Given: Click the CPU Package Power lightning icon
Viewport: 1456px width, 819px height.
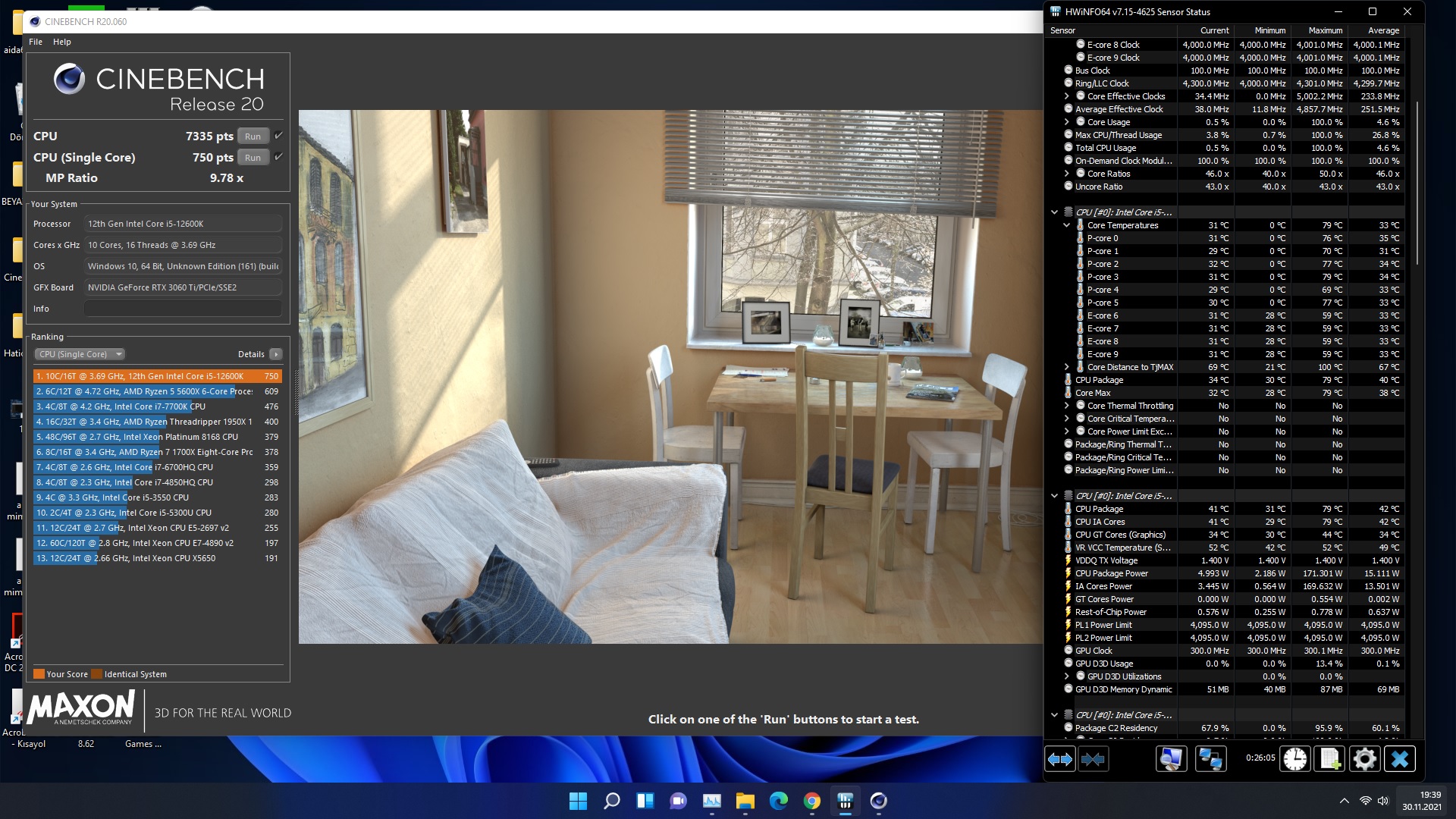Looking at the screenshot, I should 1068,573.
